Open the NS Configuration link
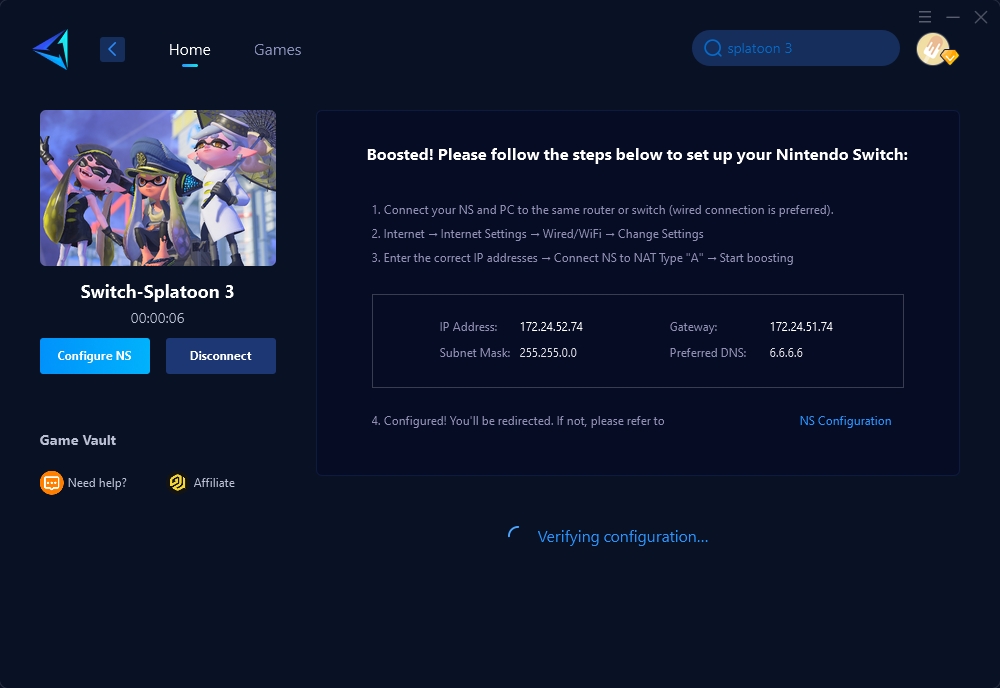This screenshot has width=1000, height=688. click(845, 421)
